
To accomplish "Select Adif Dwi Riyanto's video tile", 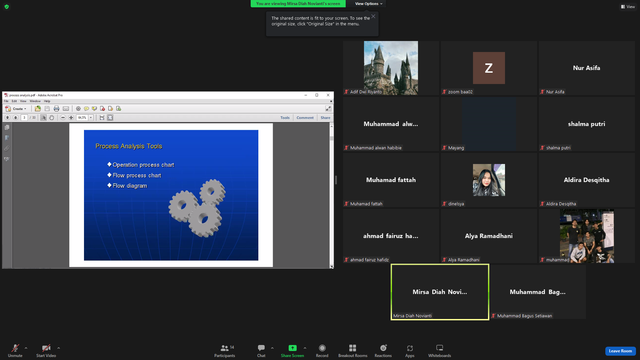I will [x=391, y=68].
